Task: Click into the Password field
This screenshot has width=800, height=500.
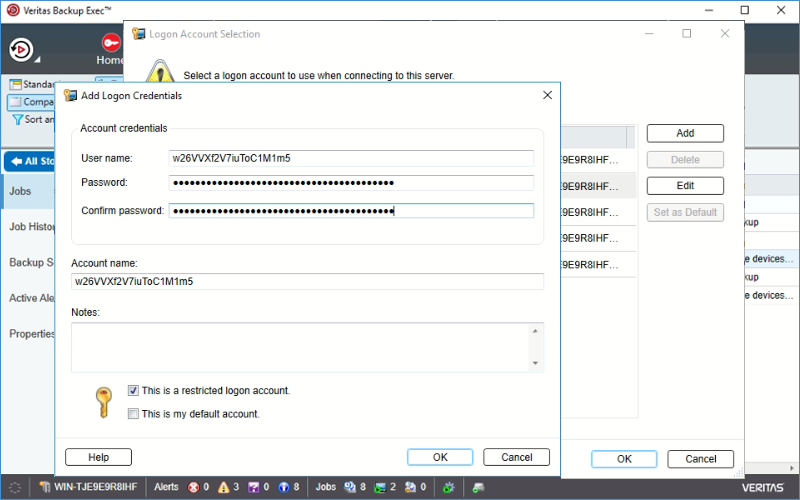Action: 351,183
